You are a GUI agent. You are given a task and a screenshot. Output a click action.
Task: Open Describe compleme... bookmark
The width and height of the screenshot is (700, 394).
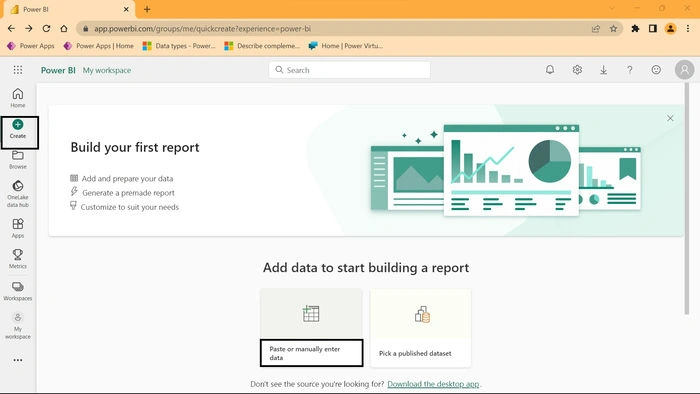[262, 46]
